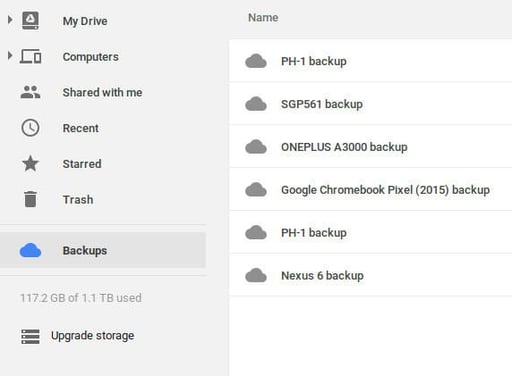
Task: Select the Backups label in the sidebar
Action: coord(85,251)
